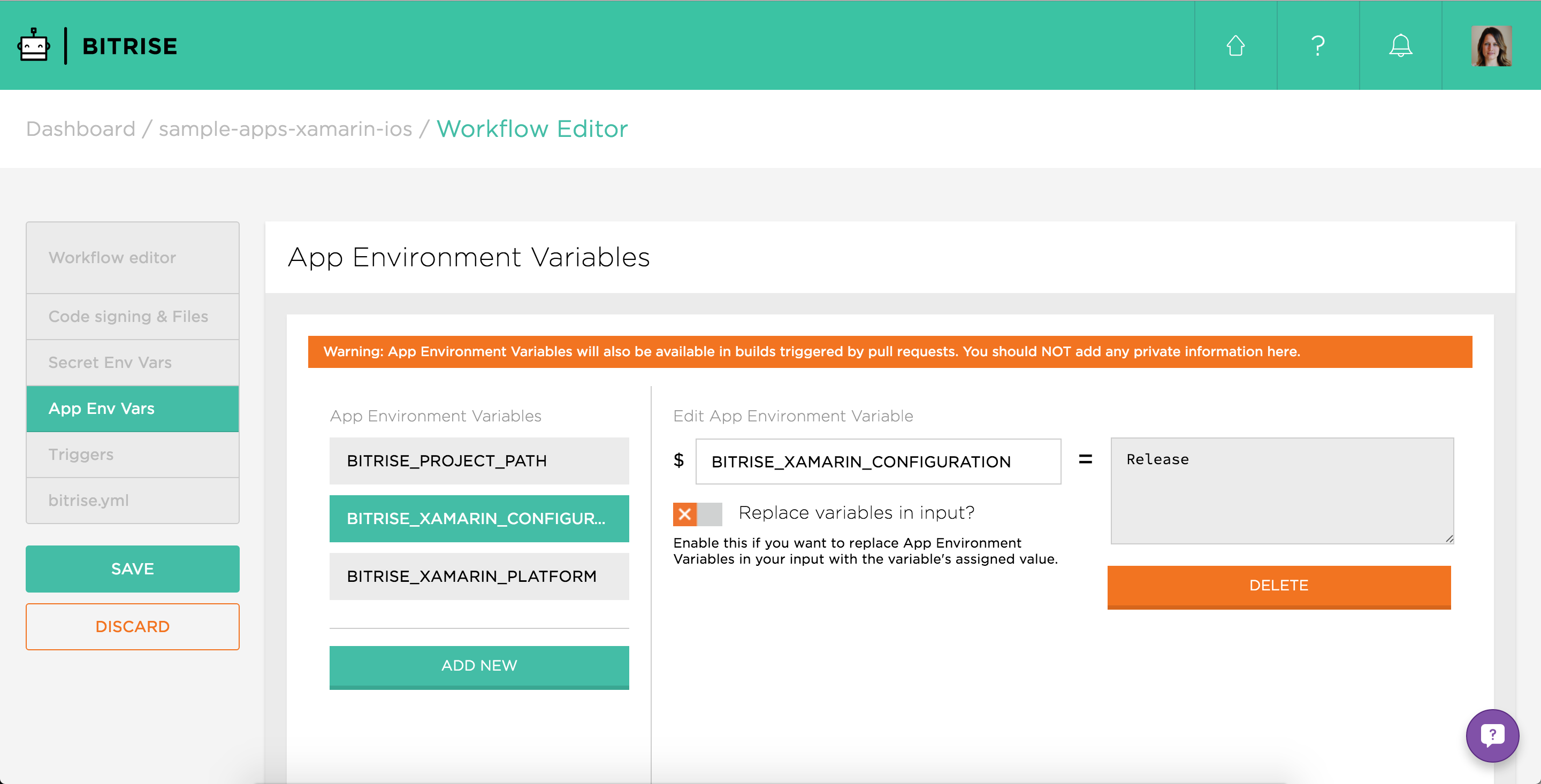The image size is (1541, 784).
Task: Click the Enable this if you want description
Action: tap(866, 551)
